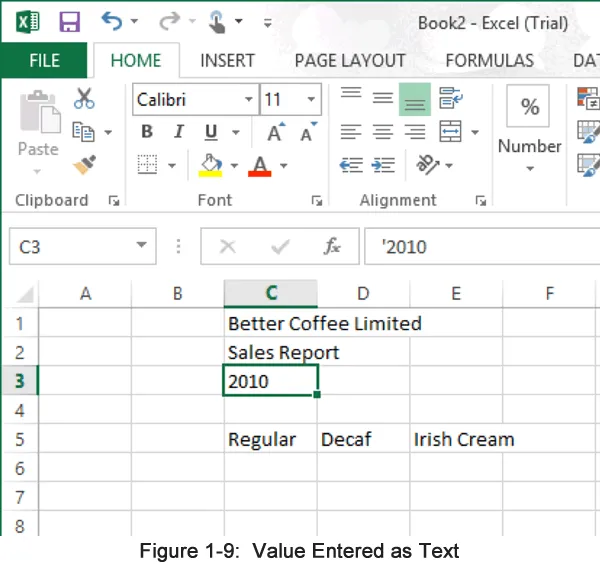This screenshot has width=600, height=569.
Task: Click the Save icon in quick access toolbar
Action: tap(69, 22)
